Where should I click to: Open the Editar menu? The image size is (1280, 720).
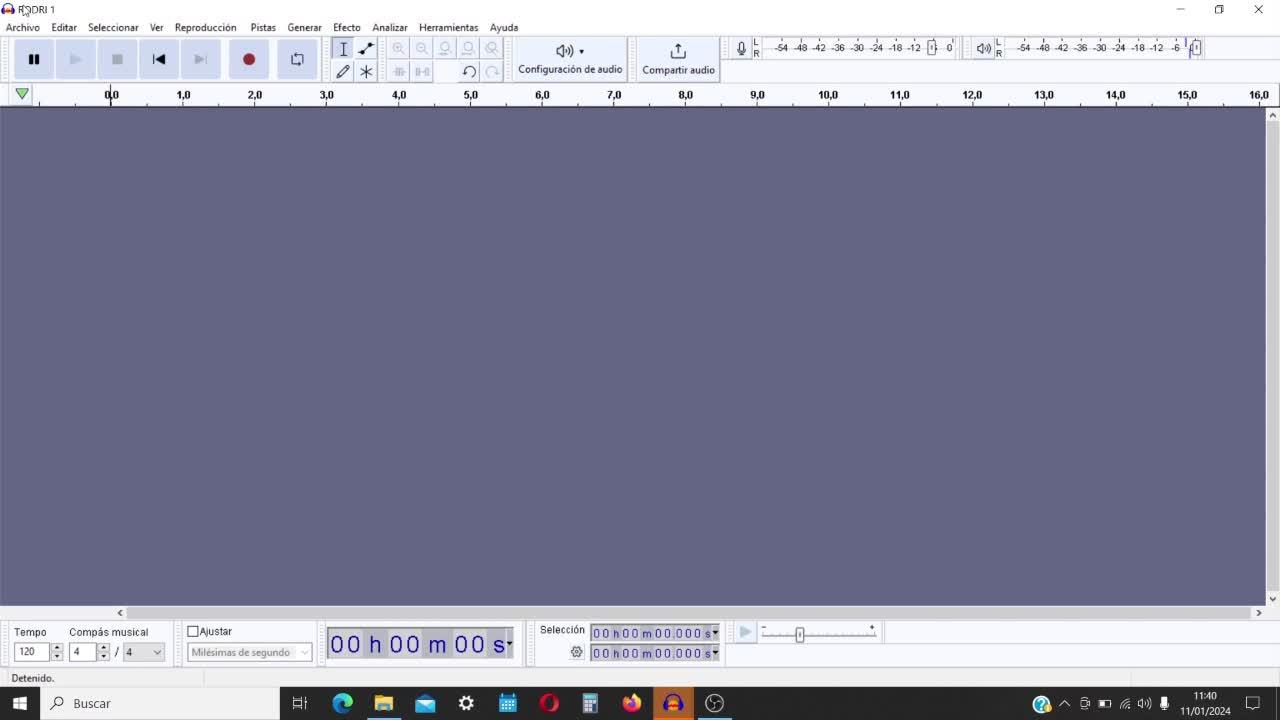(x=64, y=28)
